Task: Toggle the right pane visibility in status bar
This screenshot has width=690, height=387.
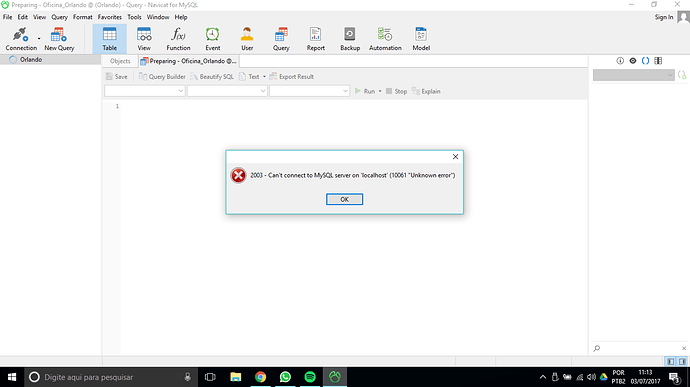Action: (682, 361)
